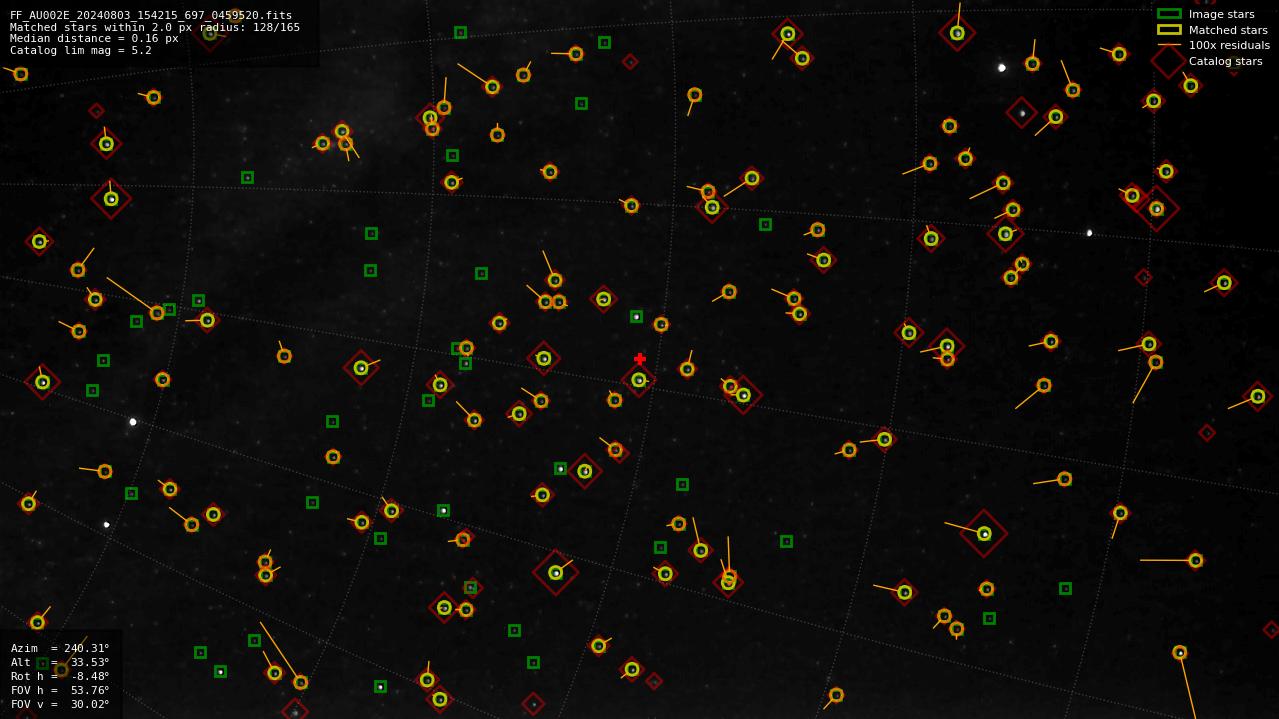Click the red diamond Catalog stars legend symbol
Screen dimensions: 1279x719
(1168, 61)
